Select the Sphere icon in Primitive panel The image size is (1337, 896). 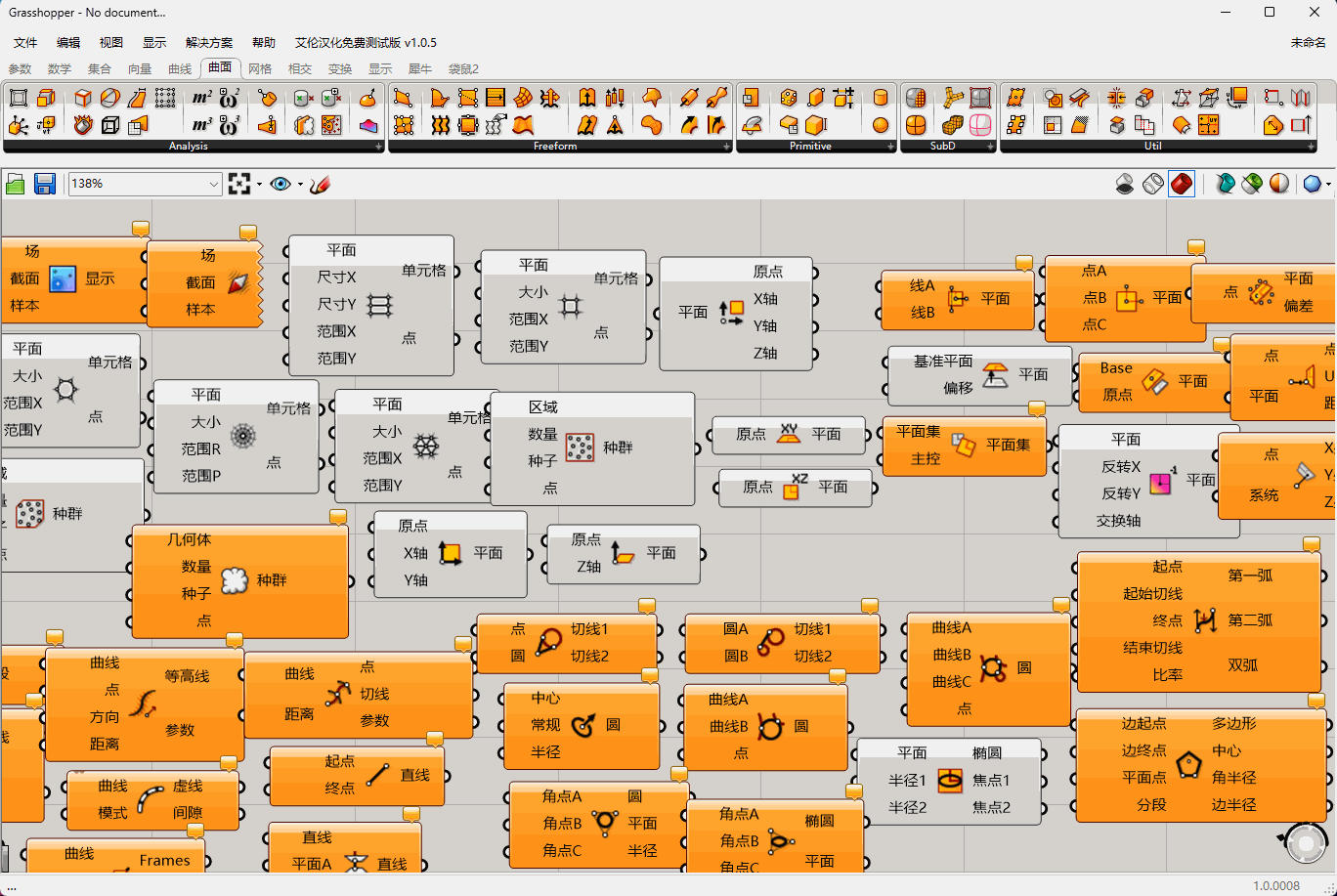tap(881, 125)
